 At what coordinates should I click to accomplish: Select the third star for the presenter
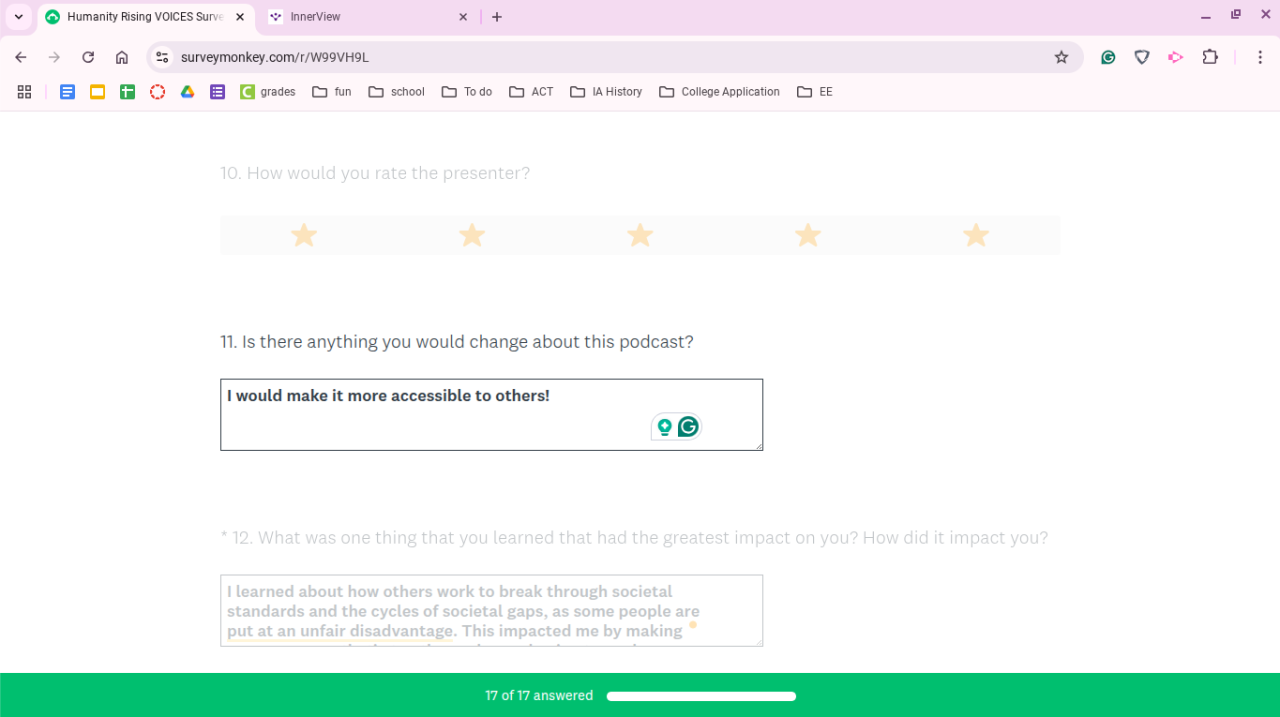tap(640, 235)
